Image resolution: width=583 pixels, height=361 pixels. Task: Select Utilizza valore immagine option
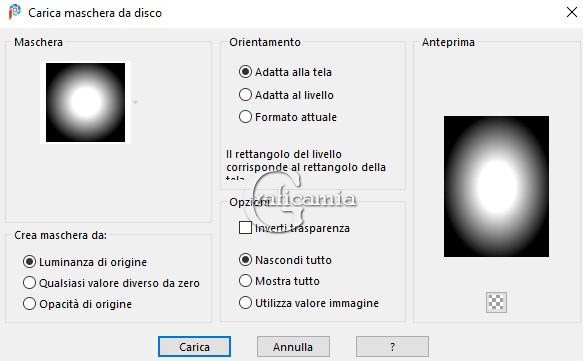(x=309, y=303)
